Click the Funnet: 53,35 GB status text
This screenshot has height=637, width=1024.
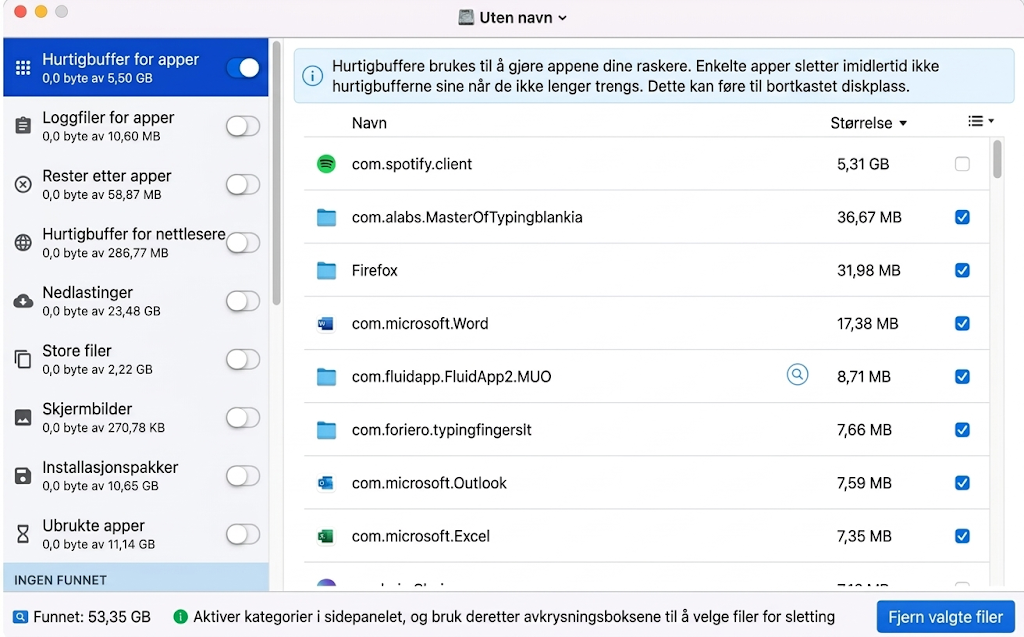(x=92, y=617)
